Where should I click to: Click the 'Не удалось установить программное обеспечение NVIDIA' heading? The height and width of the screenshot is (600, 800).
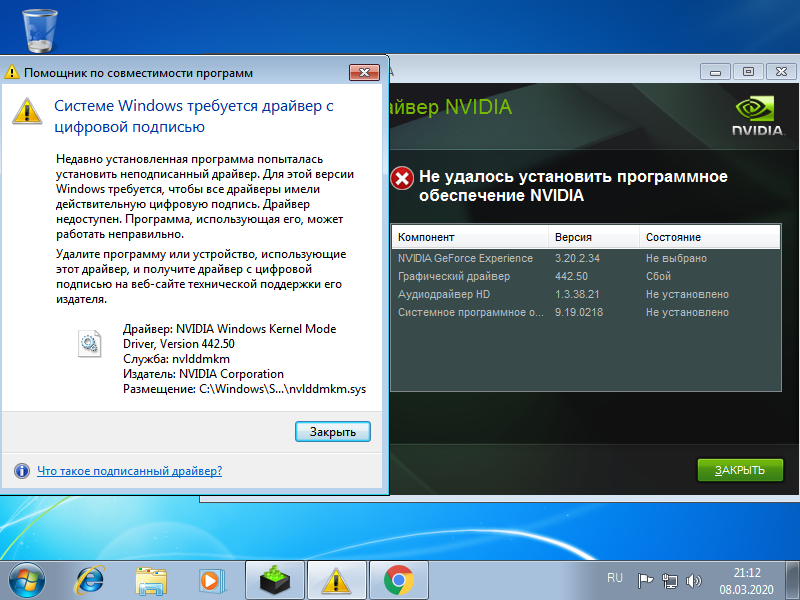tap(573, 186)
